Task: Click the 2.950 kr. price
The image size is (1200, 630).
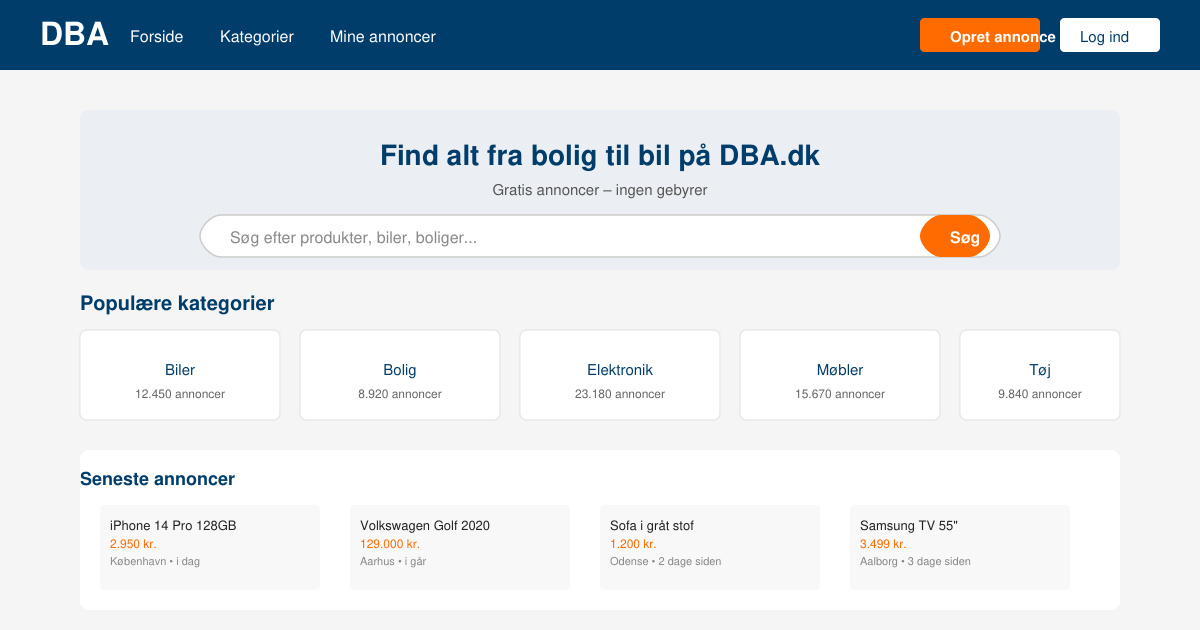Action: pos(133,544)
